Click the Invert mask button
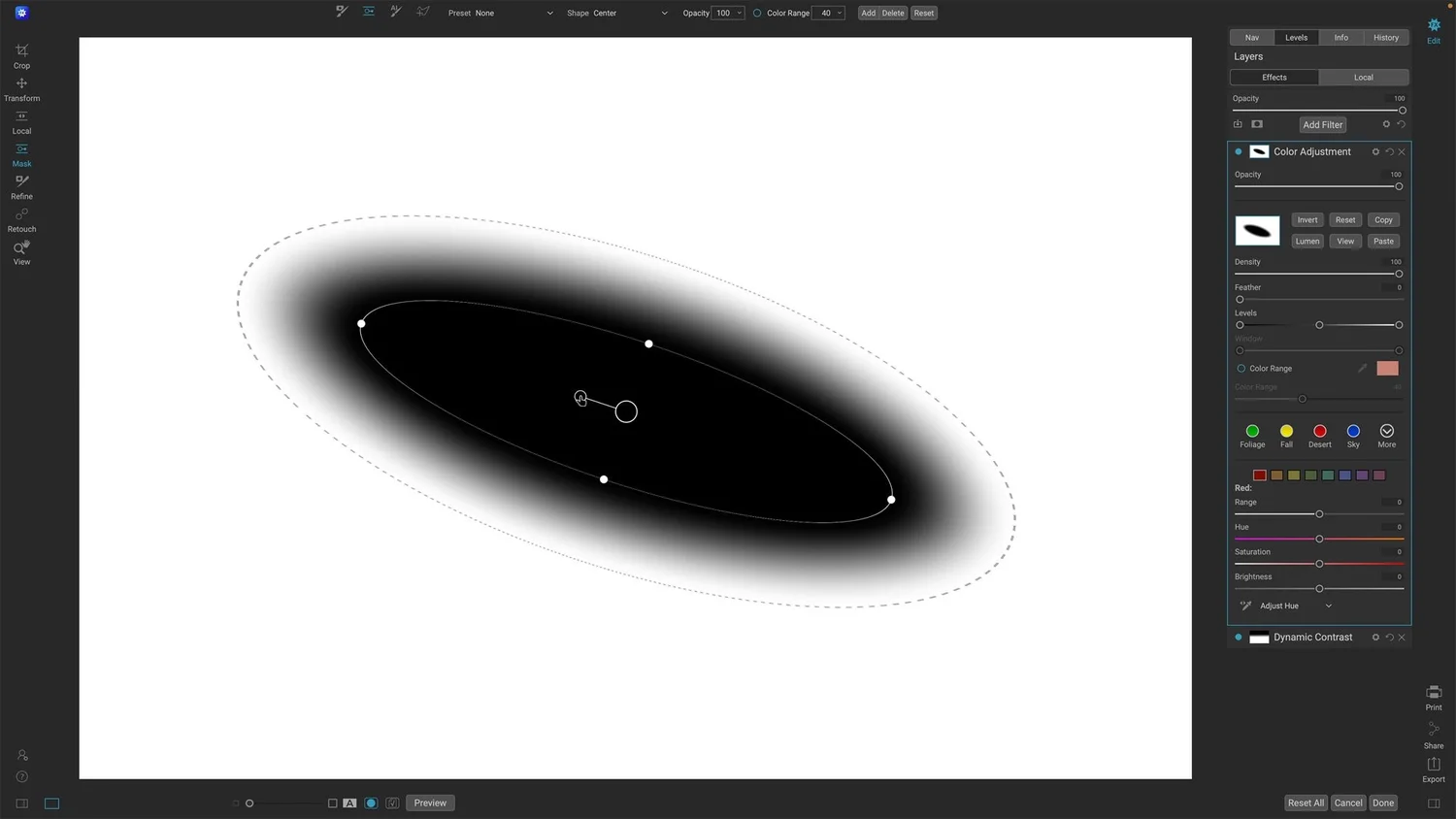The image size is (1456, 819). coord(1307,219)
